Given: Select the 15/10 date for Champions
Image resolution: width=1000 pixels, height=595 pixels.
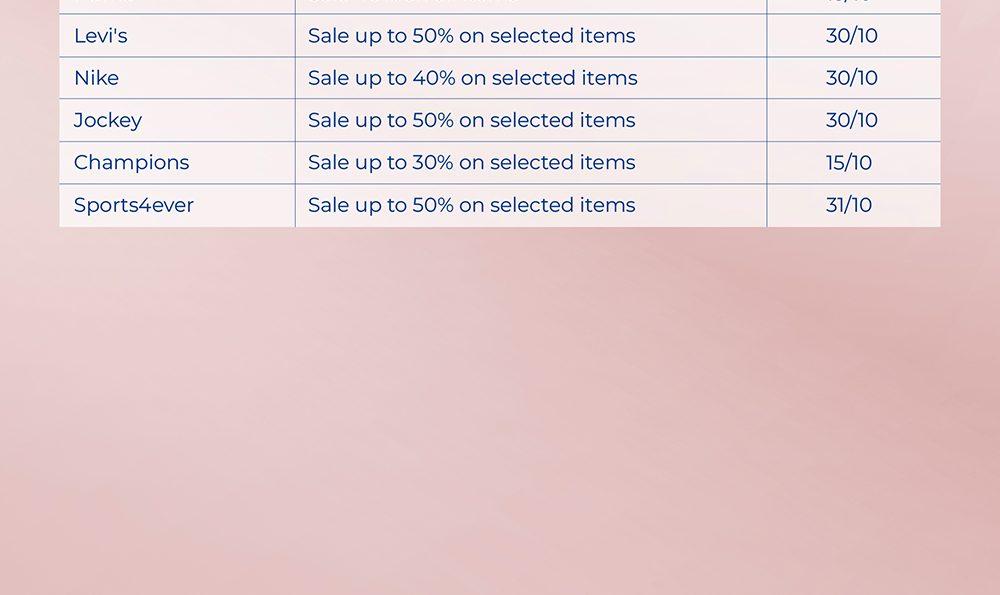Looking at the screenshot, I should coord(849,163).
